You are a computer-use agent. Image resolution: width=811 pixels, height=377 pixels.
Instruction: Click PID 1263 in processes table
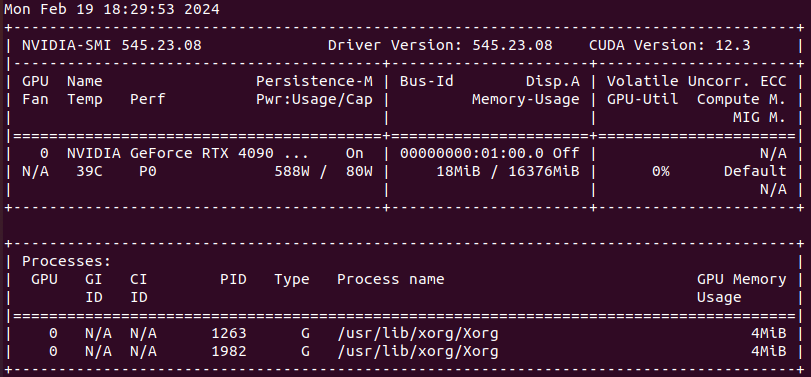pos(229,334)
